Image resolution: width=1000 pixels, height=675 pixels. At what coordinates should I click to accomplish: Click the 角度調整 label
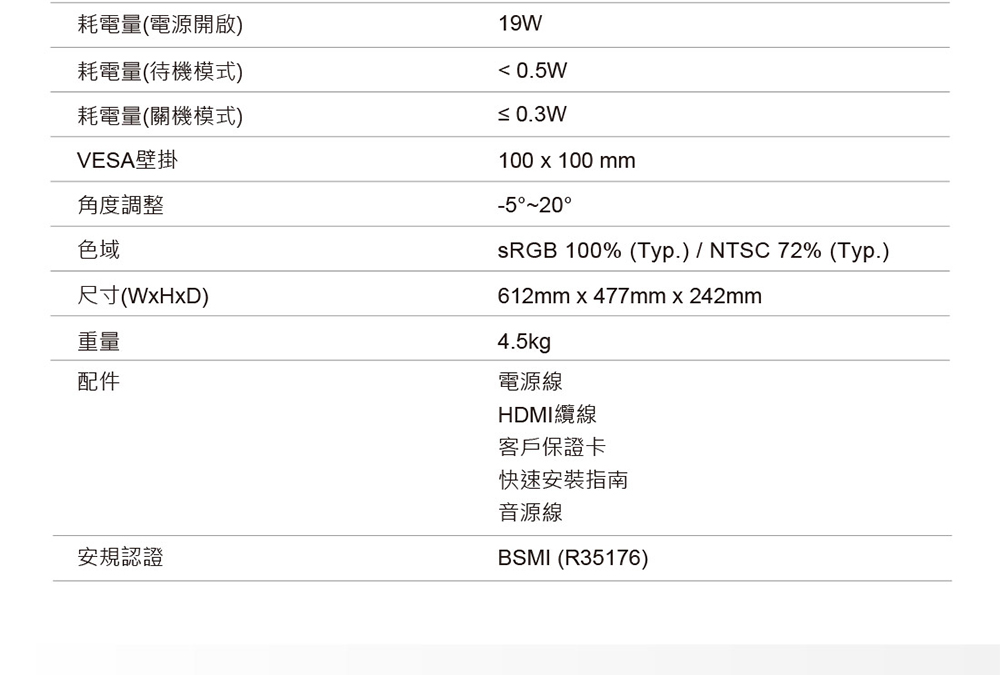click(x=120, y=206)
